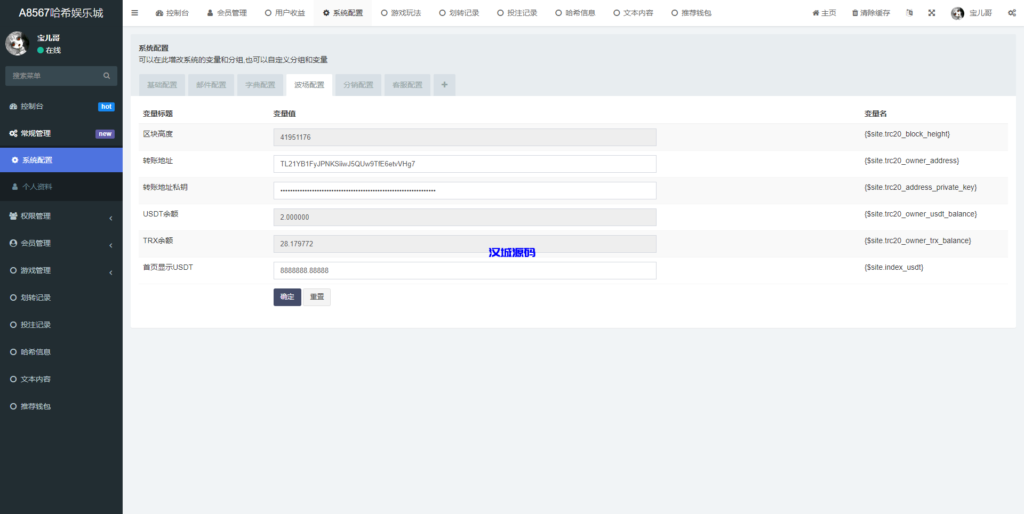Click 清除缓存 clear cache button
Screen dimensions: 1024x514
(x=871, y=12)
